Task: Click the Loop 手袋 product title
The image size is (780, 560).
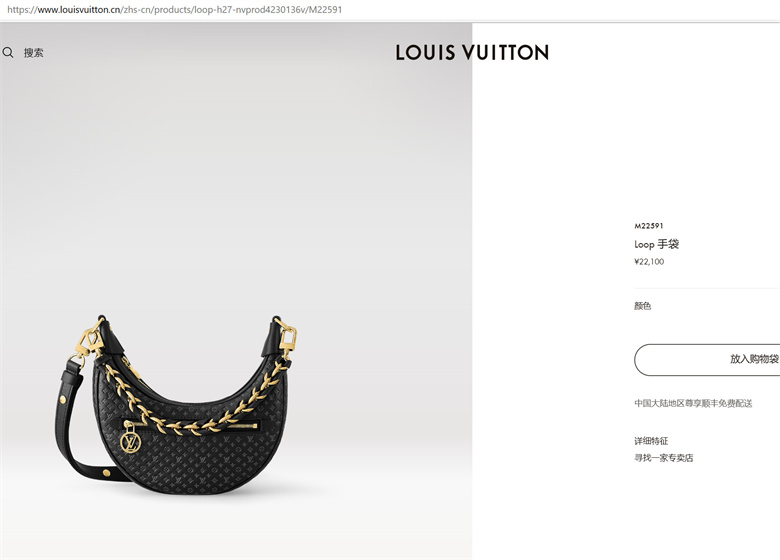Action: pos(657,244)
